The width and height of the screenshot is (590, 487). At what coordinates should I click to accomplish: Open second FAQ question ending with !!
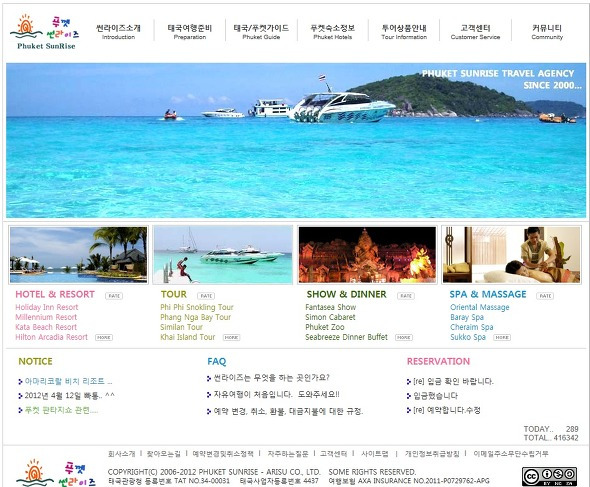click(x=276, y=394)
